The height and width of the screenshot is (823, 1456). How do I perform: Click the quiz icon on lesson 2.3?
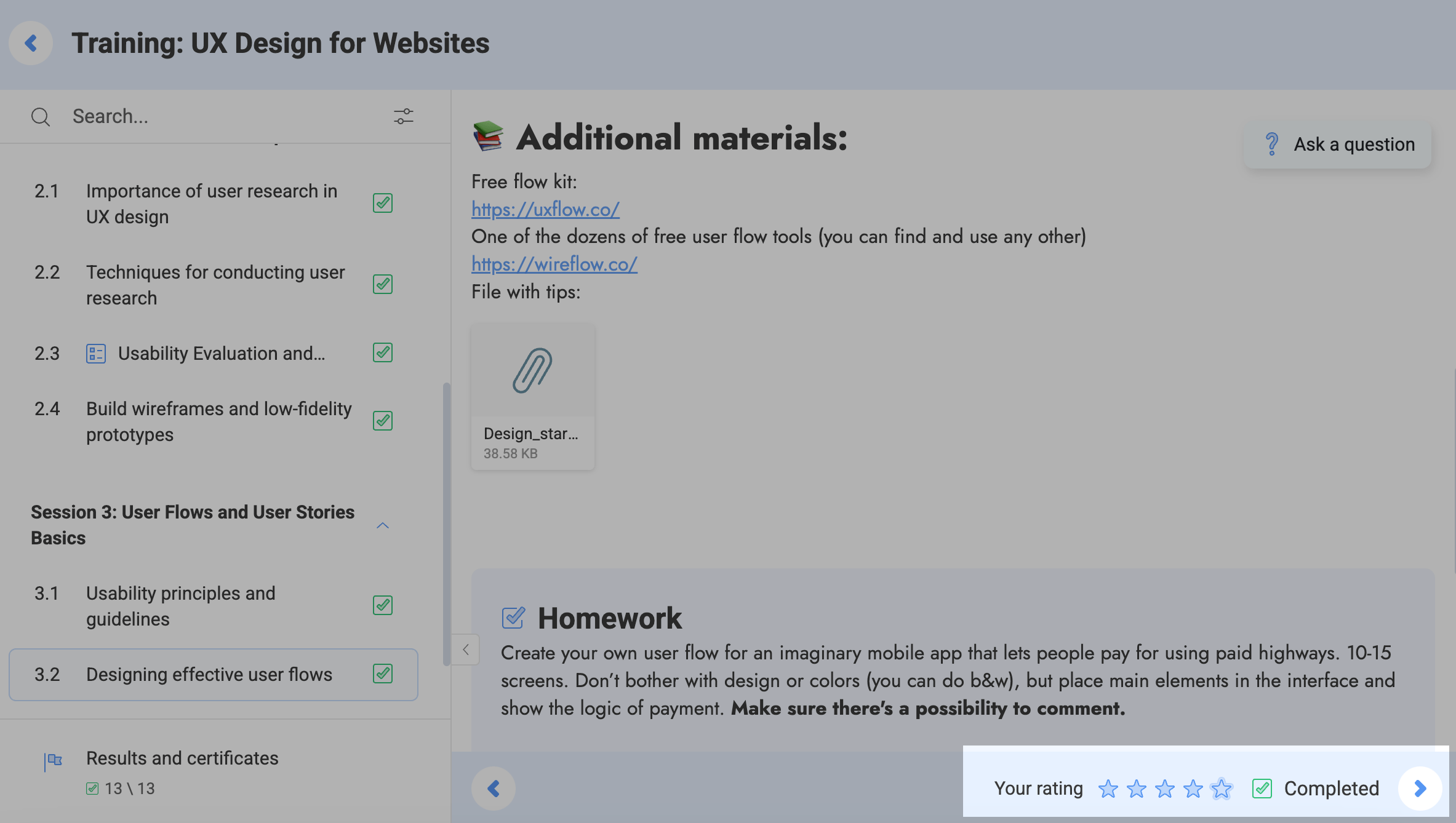(x=96, y=354)
